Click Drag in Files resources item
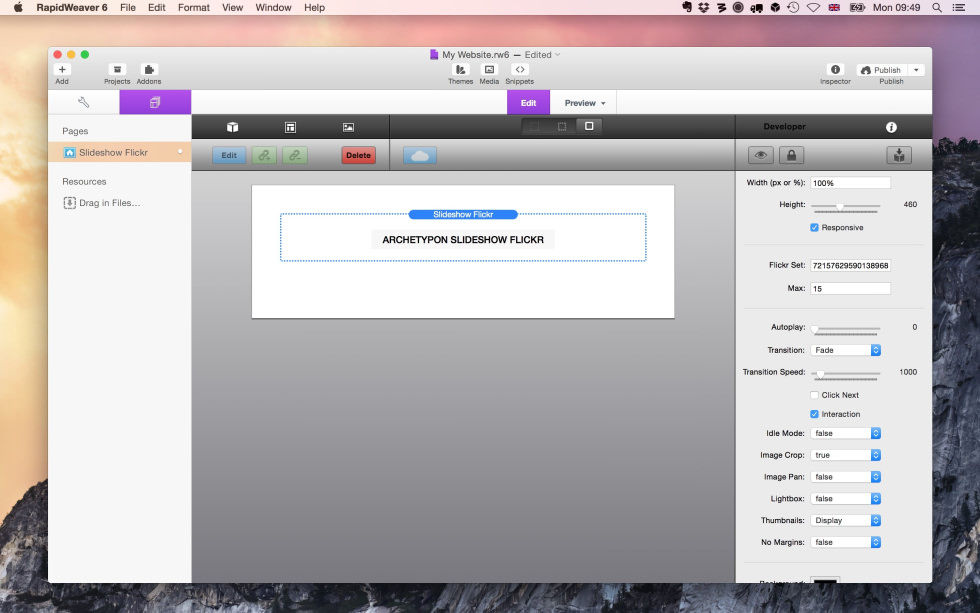This screenshot has width=980, height=613. pos(101,202)
